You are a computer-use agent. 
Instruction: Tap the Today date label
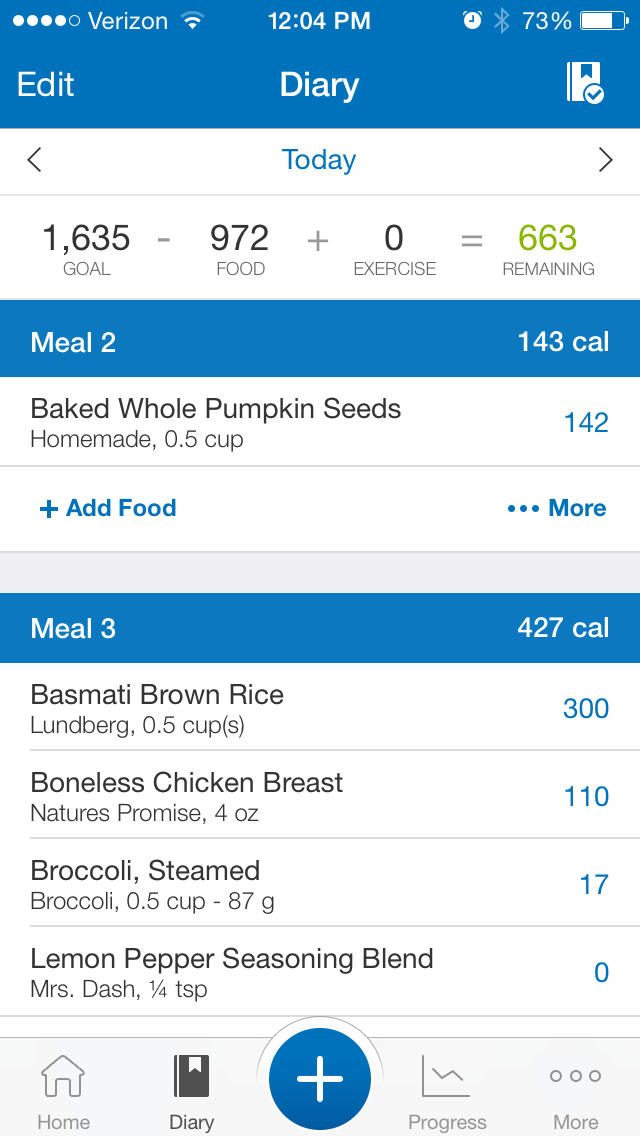pos(319,159)
